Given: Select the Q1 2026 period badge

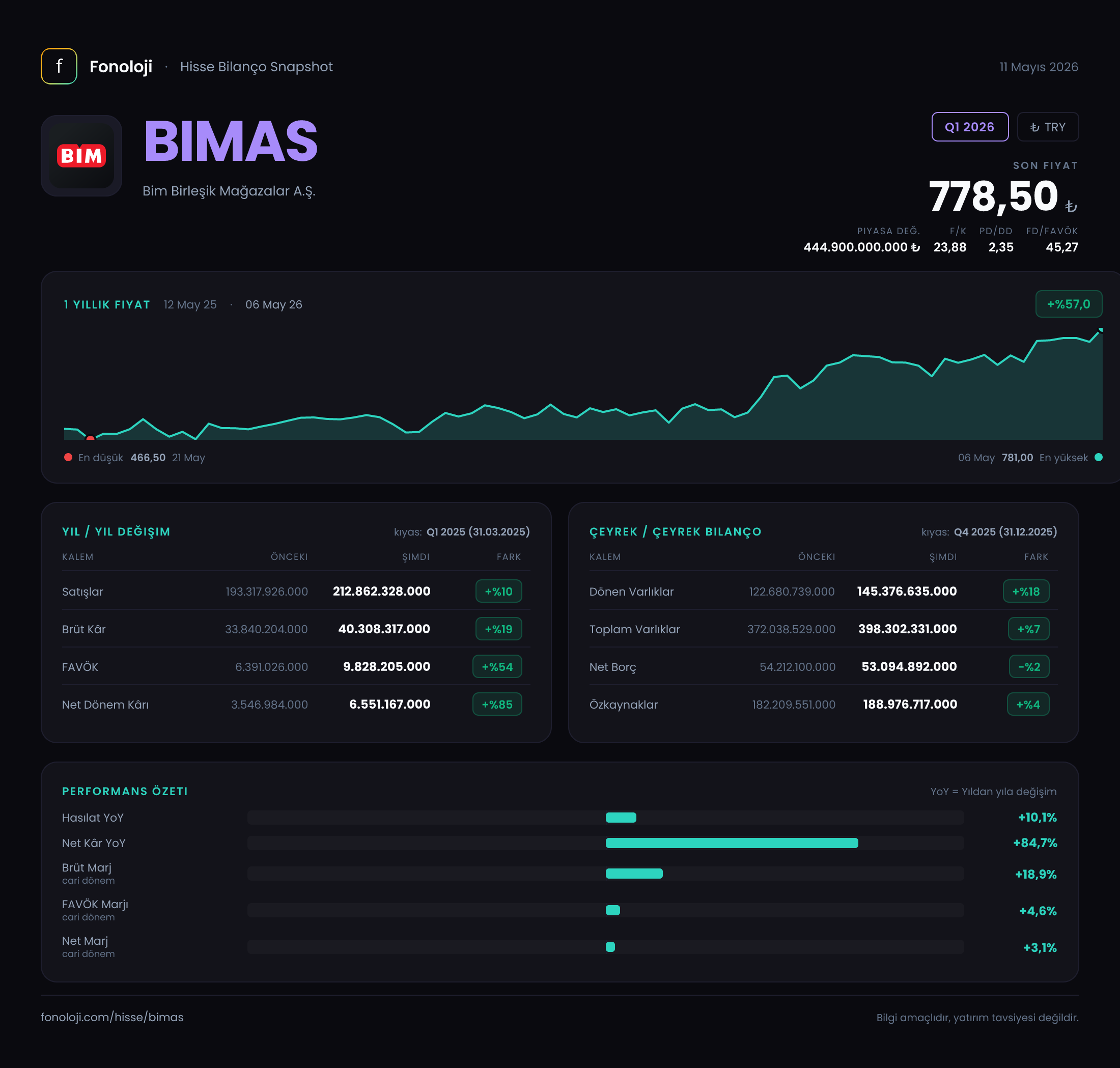Looking at the screenshot, I should tap(970, 127).
